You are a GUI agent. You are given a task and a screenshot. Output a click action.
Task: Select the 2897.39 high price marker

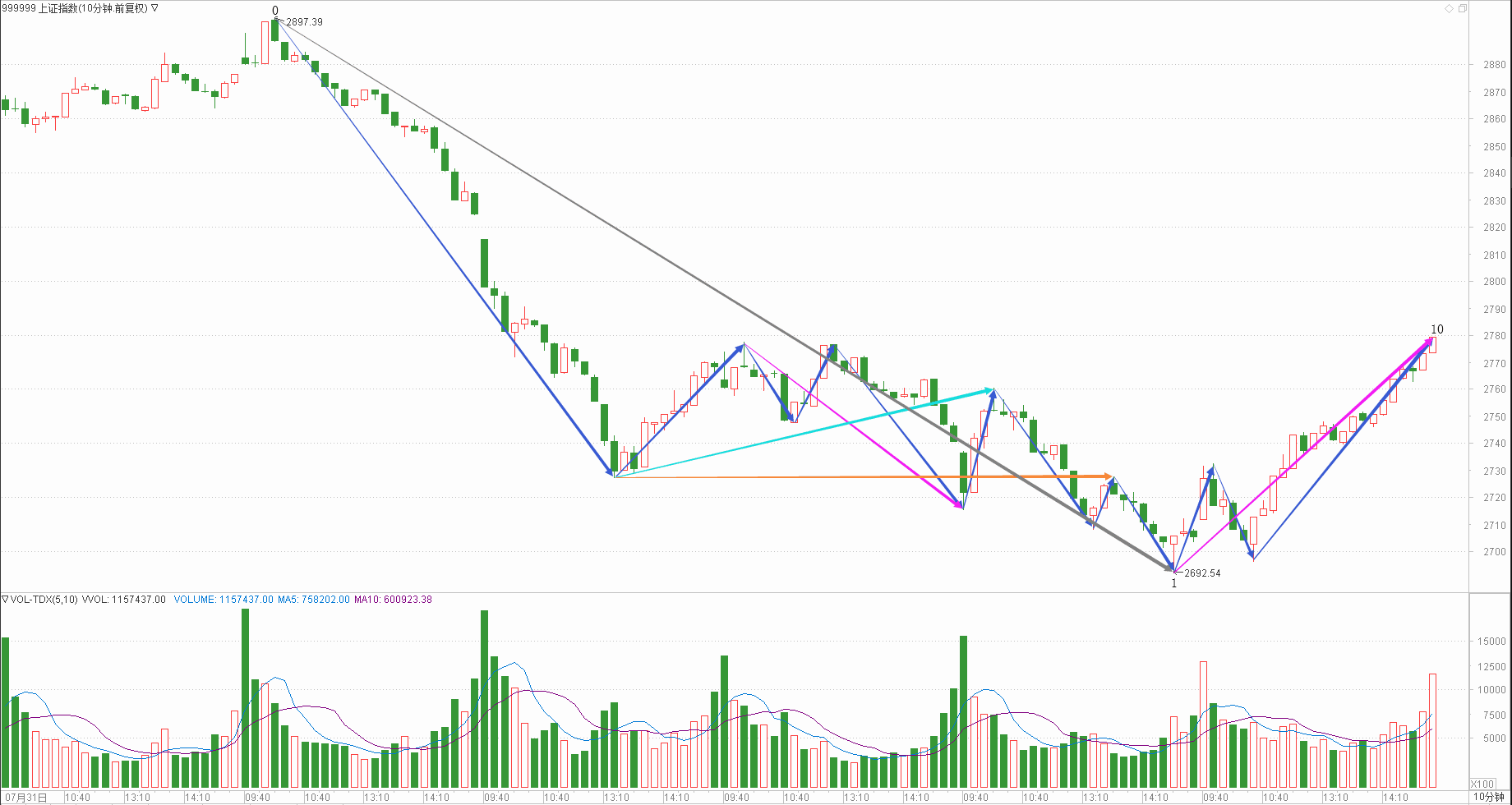click(x=304, y=22)
